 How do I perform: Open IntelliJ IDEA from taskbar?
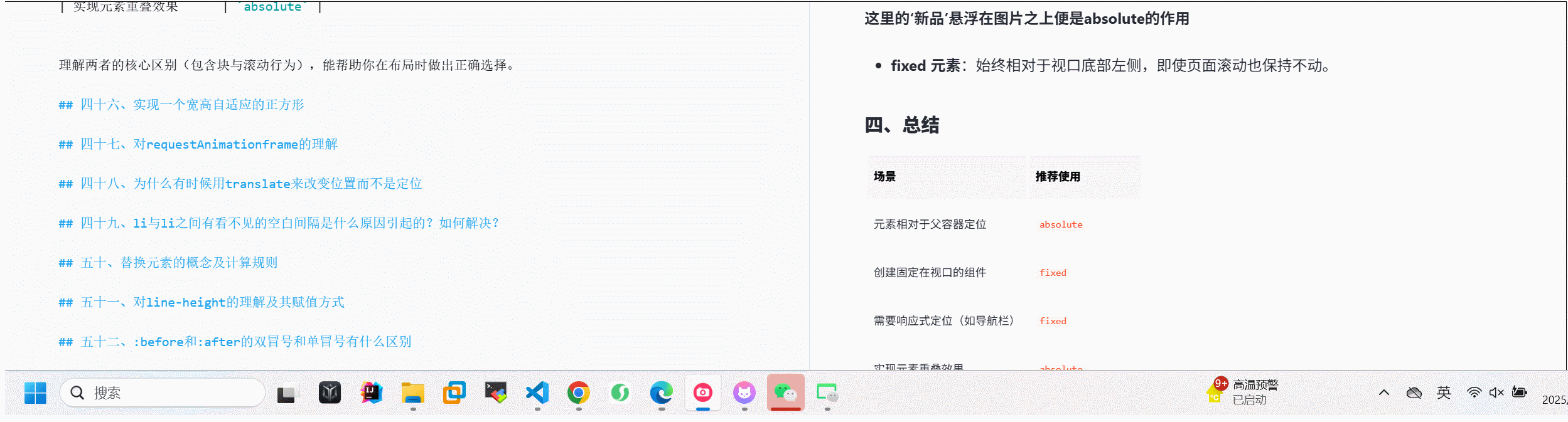point(371,393)
